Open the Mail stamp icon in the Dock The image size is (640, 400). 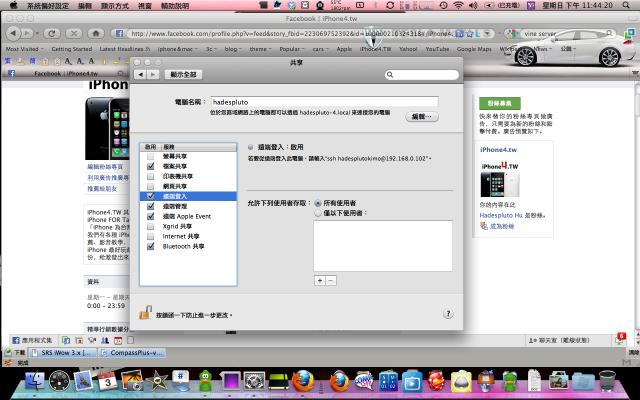[x=84, y=382]
